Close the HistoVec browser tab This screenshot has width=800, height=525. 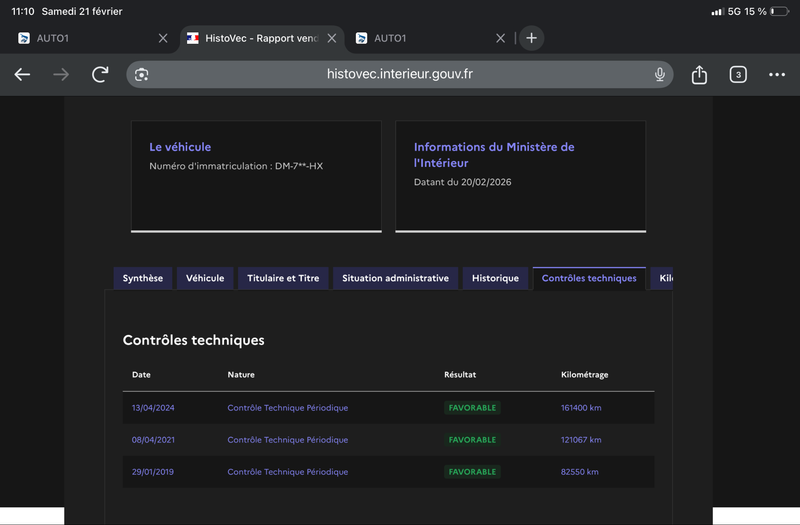[x=332, y=38]
